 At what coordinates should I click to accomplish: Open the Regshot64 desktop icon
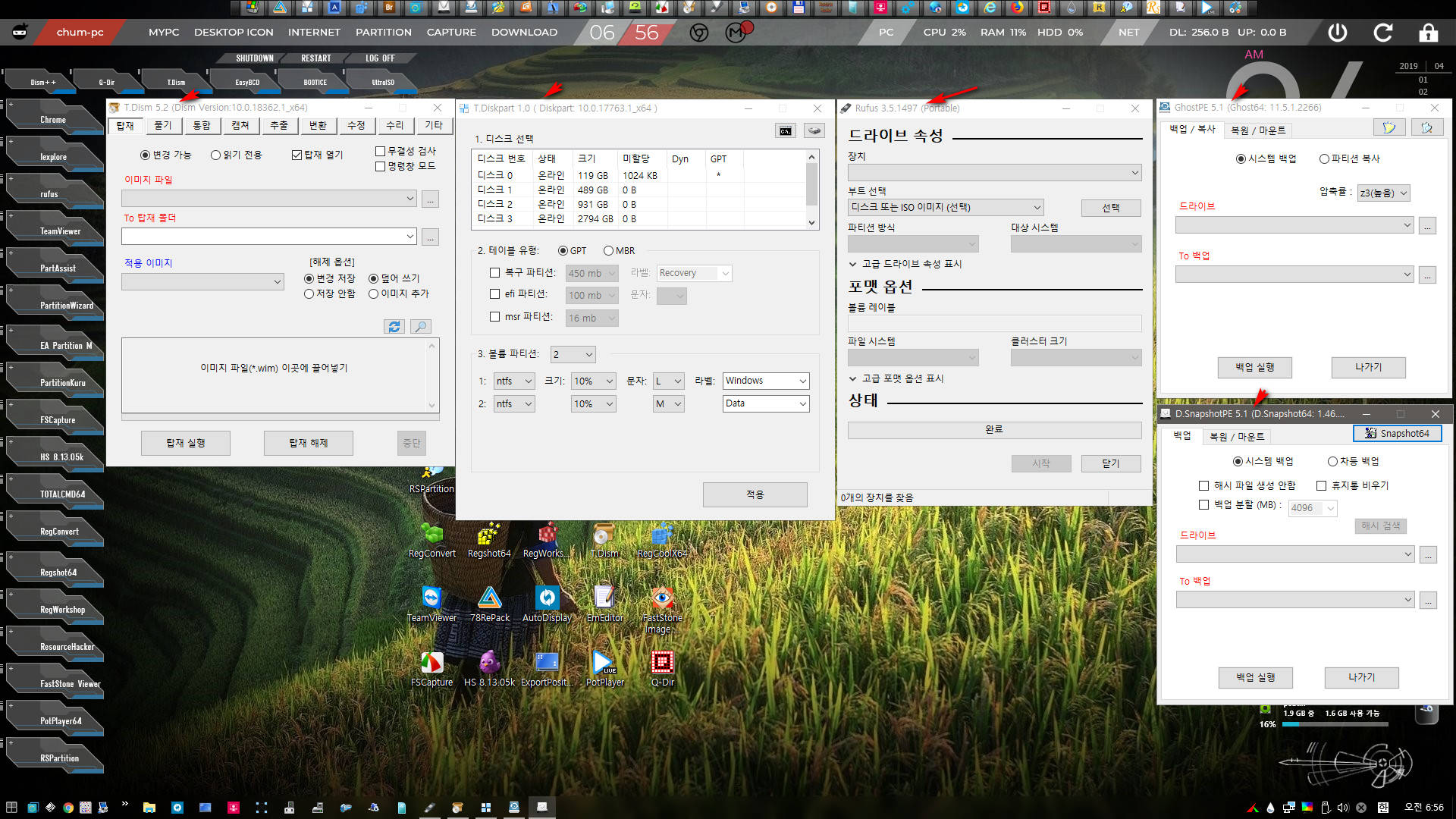pos(489,538)
